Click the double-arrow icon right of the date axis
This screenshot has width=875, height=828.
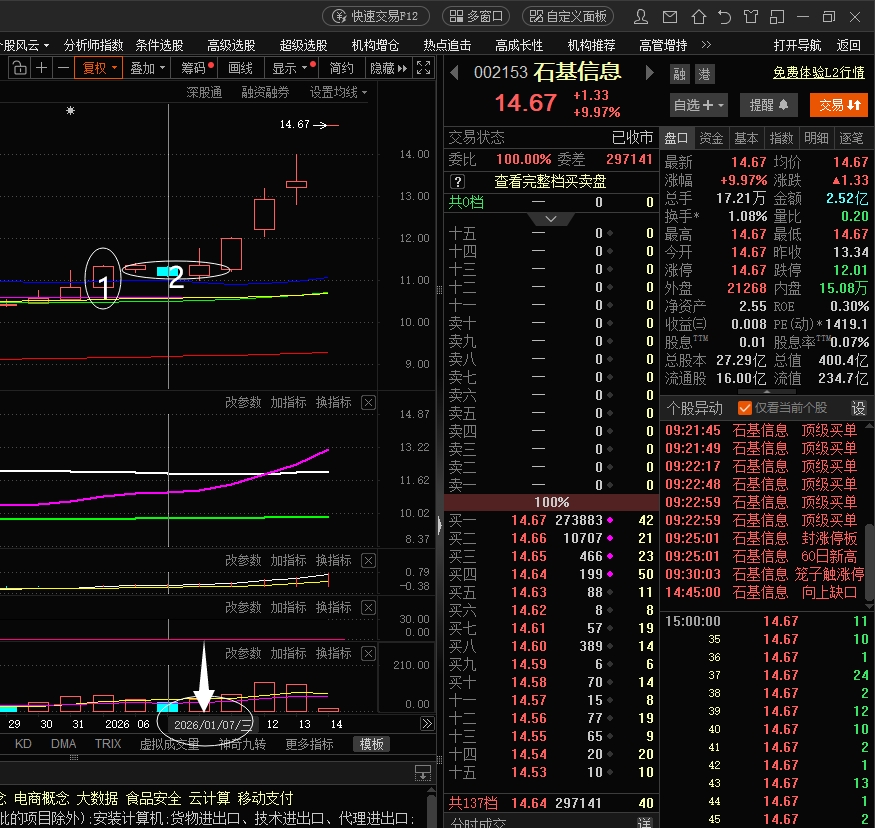coord(427,724)
